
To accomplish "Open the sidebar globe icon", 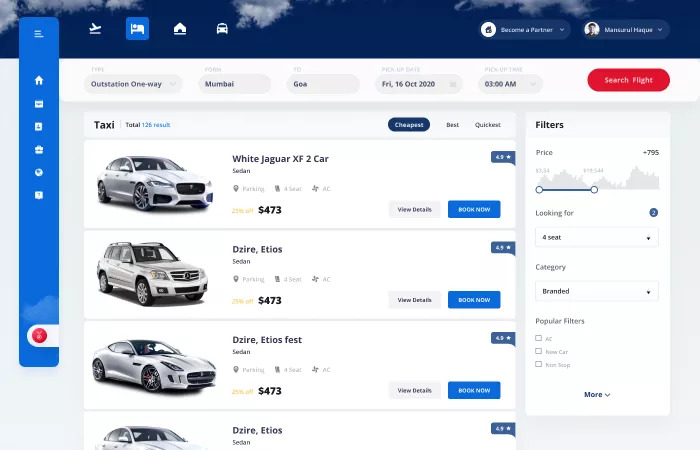I will (x=39, y=173).
